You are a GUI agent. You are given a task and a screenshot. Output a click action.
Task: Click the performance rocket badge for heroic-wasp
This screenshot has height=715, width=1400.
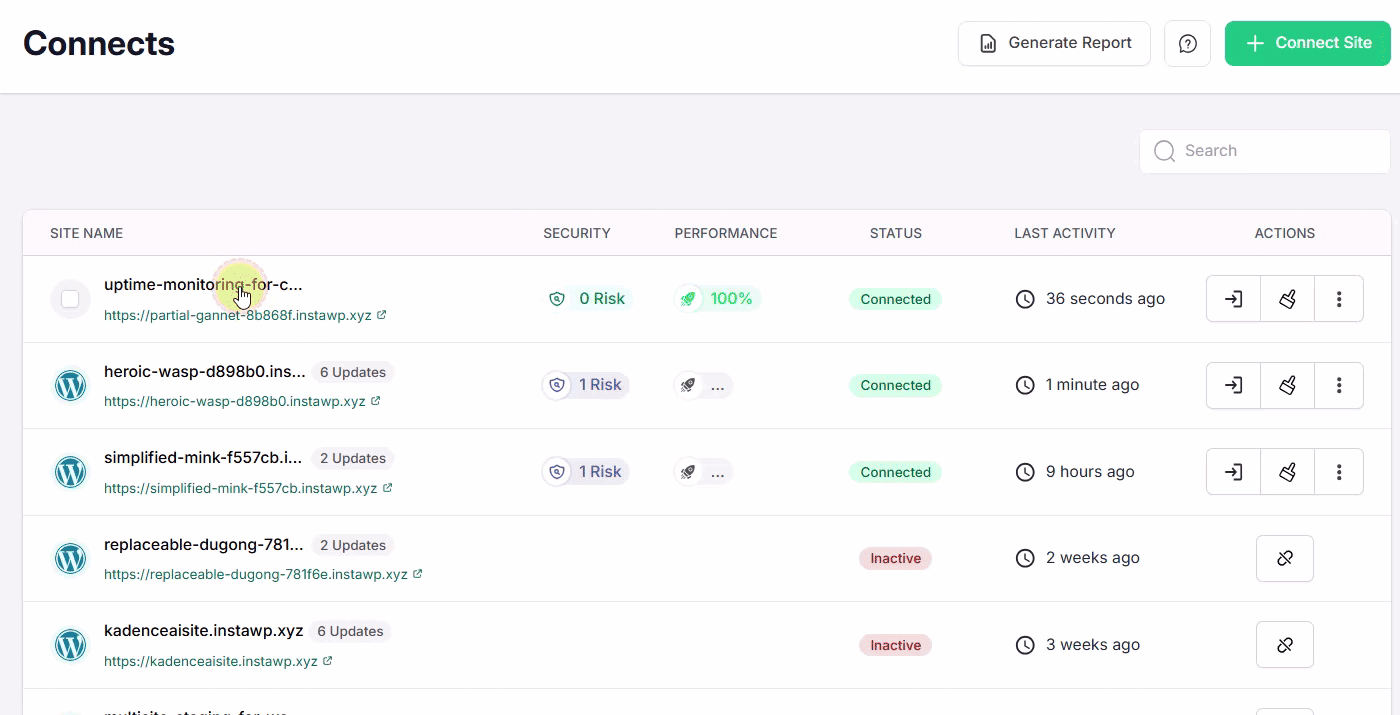click(x=704, y=385)
